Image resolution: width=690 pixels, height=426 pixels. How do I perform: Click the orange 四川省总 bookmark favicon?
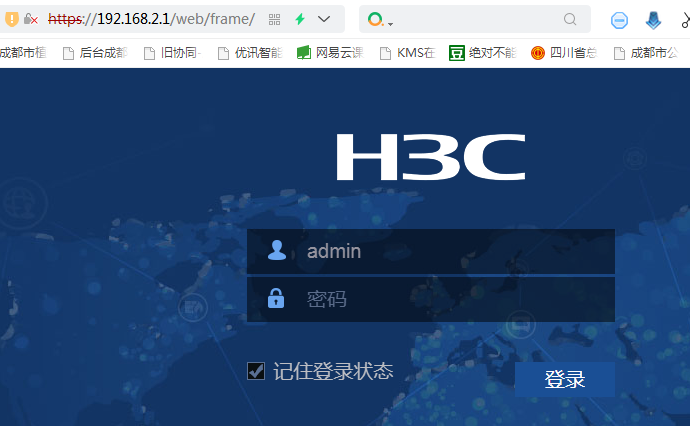[x=538, y=53]
